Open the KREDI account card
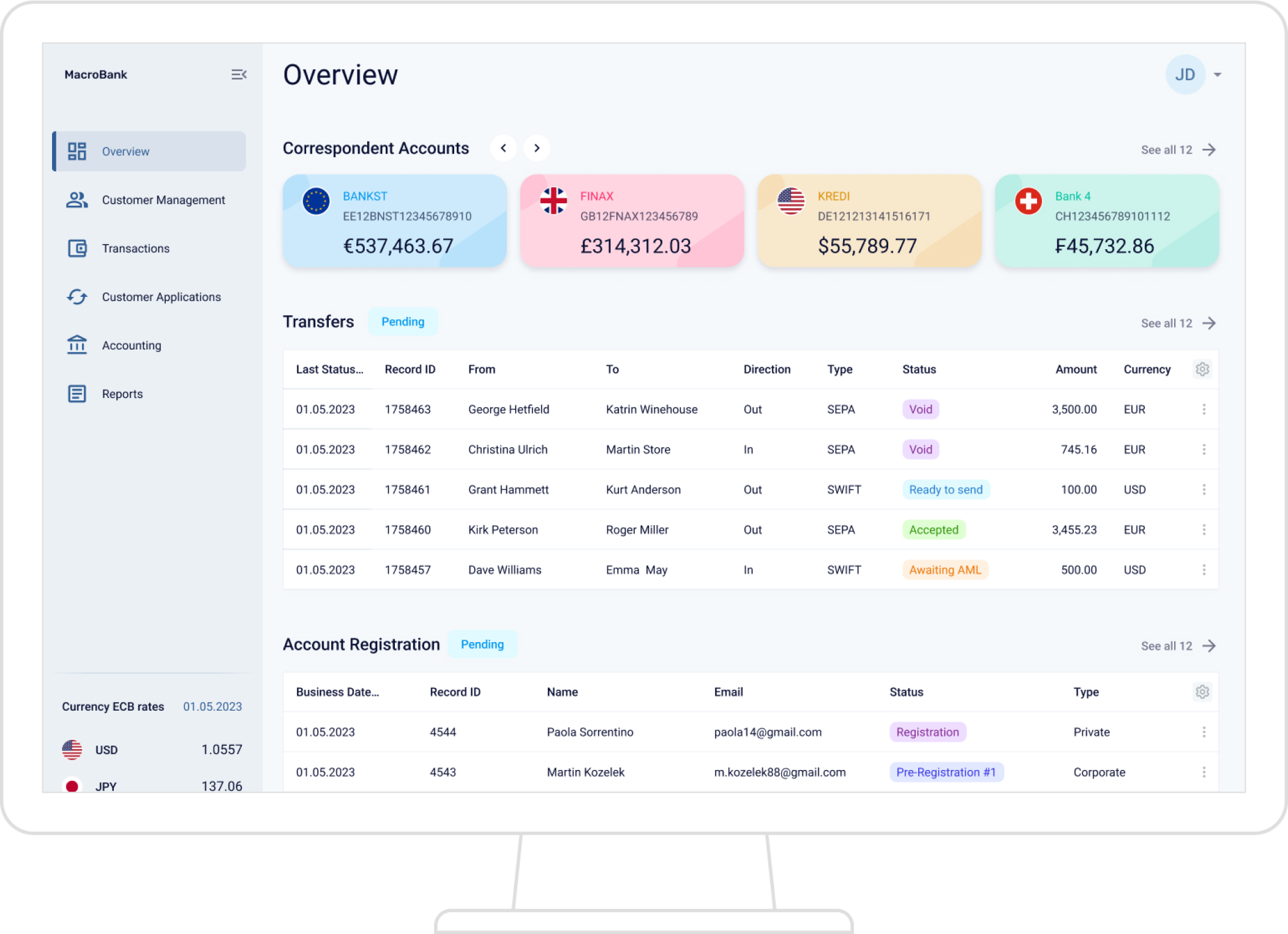The width and height of the screenshot is (1288, 934). coord(869,220)
